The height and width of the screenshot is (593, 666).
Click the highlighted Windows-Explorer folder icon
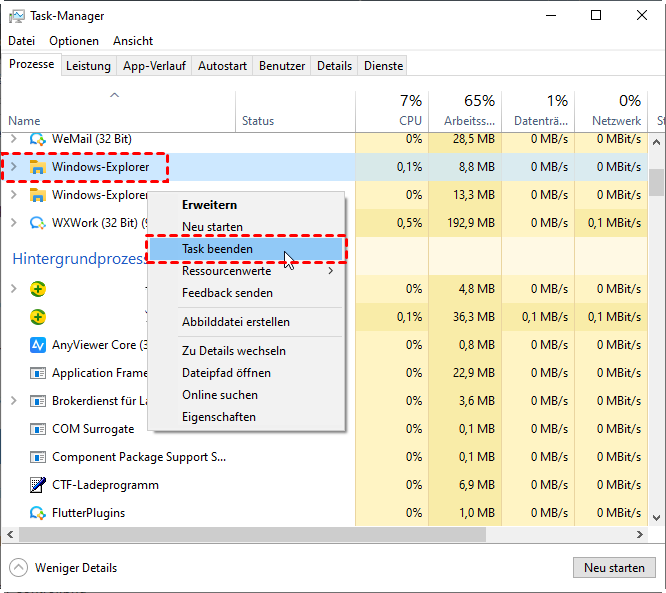click(x=37, y=166)
